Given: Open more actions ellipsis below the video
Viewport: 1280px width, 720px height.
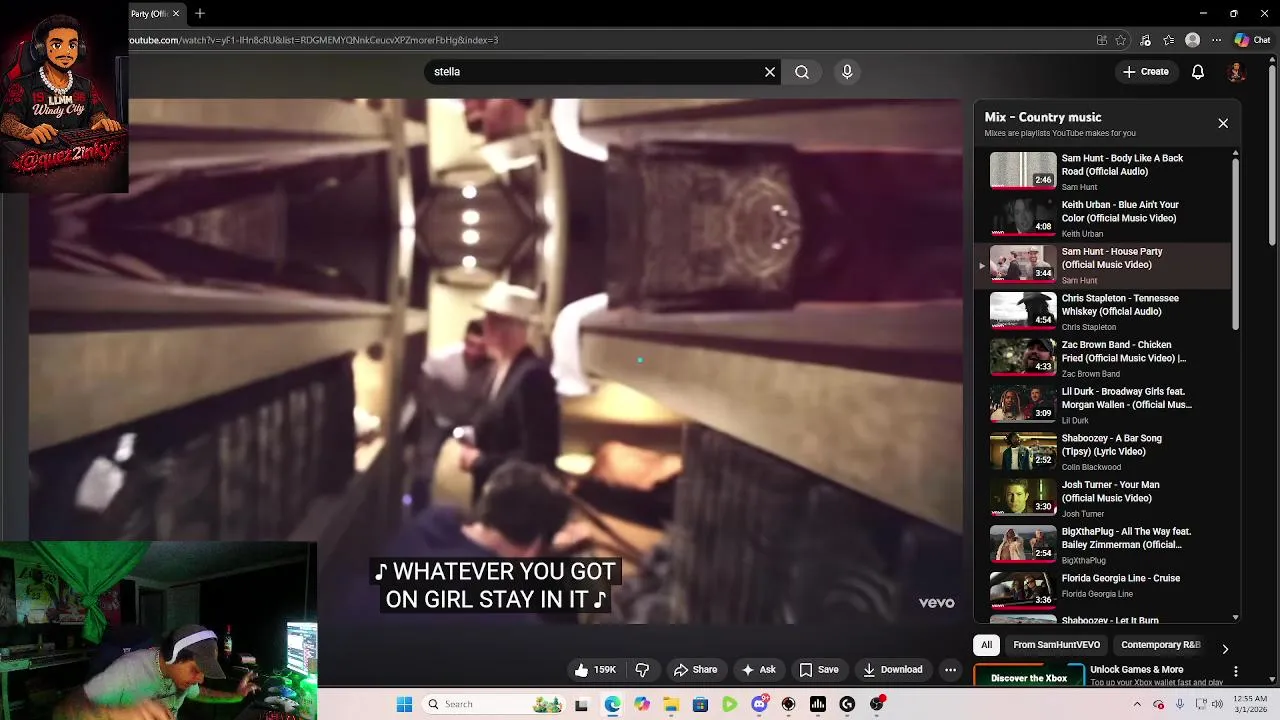Looking at the screenshot, I should [951, 670].
